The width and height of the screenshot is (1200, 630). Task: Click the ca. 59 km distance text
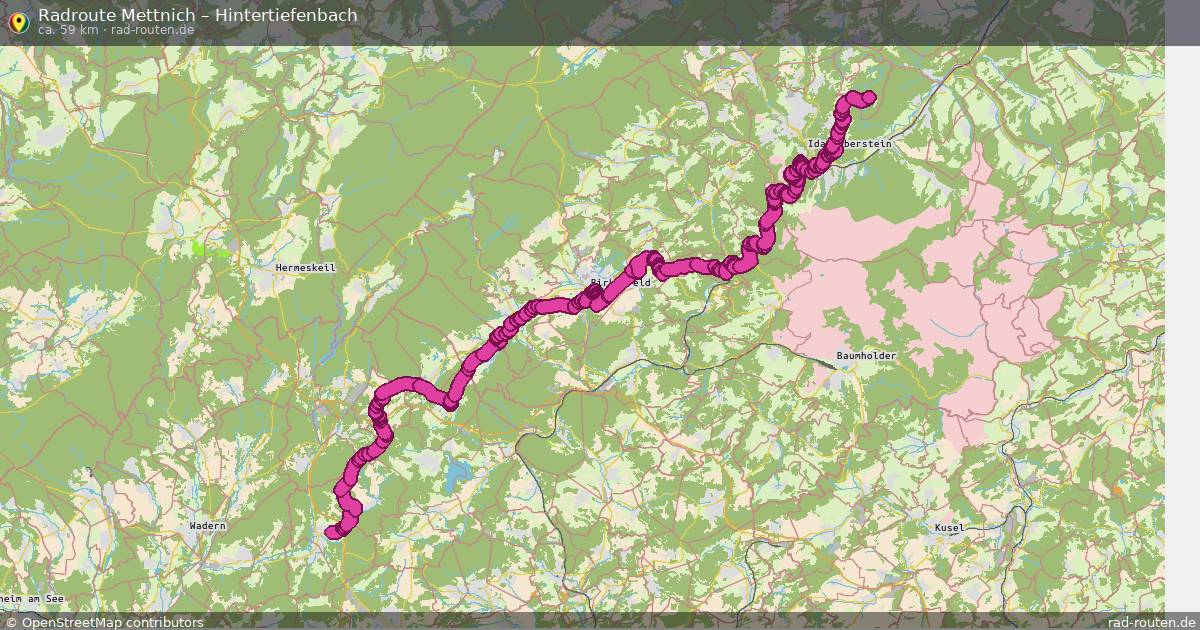coord(67,30)
